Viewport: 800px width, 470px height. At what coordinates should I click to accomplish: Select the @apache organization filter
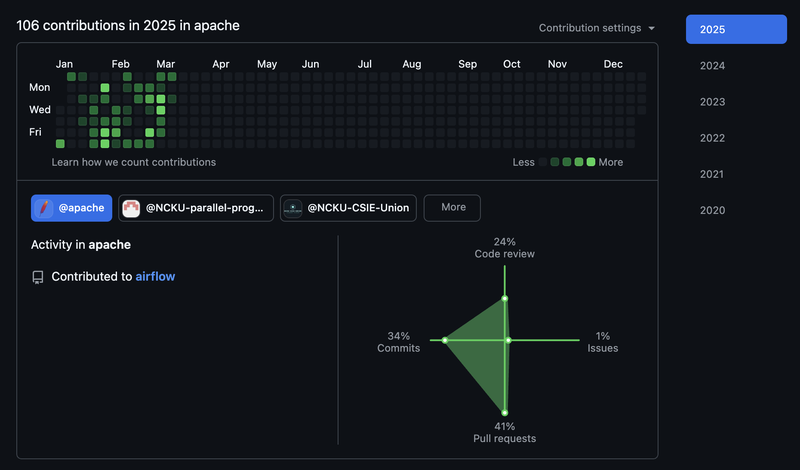(71, 208)
